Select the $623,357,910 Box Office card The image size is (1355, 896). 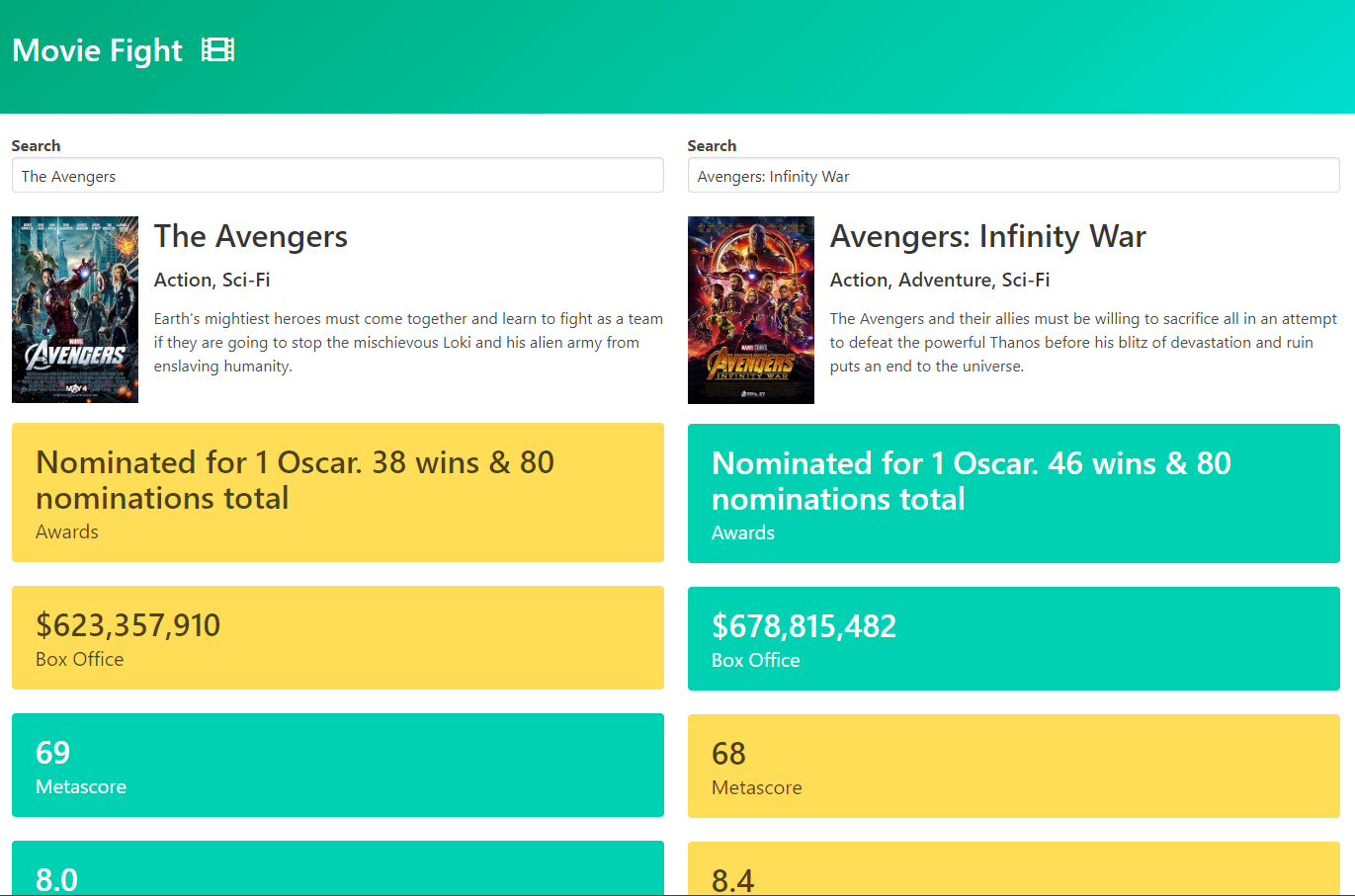[x=337, y=637]
